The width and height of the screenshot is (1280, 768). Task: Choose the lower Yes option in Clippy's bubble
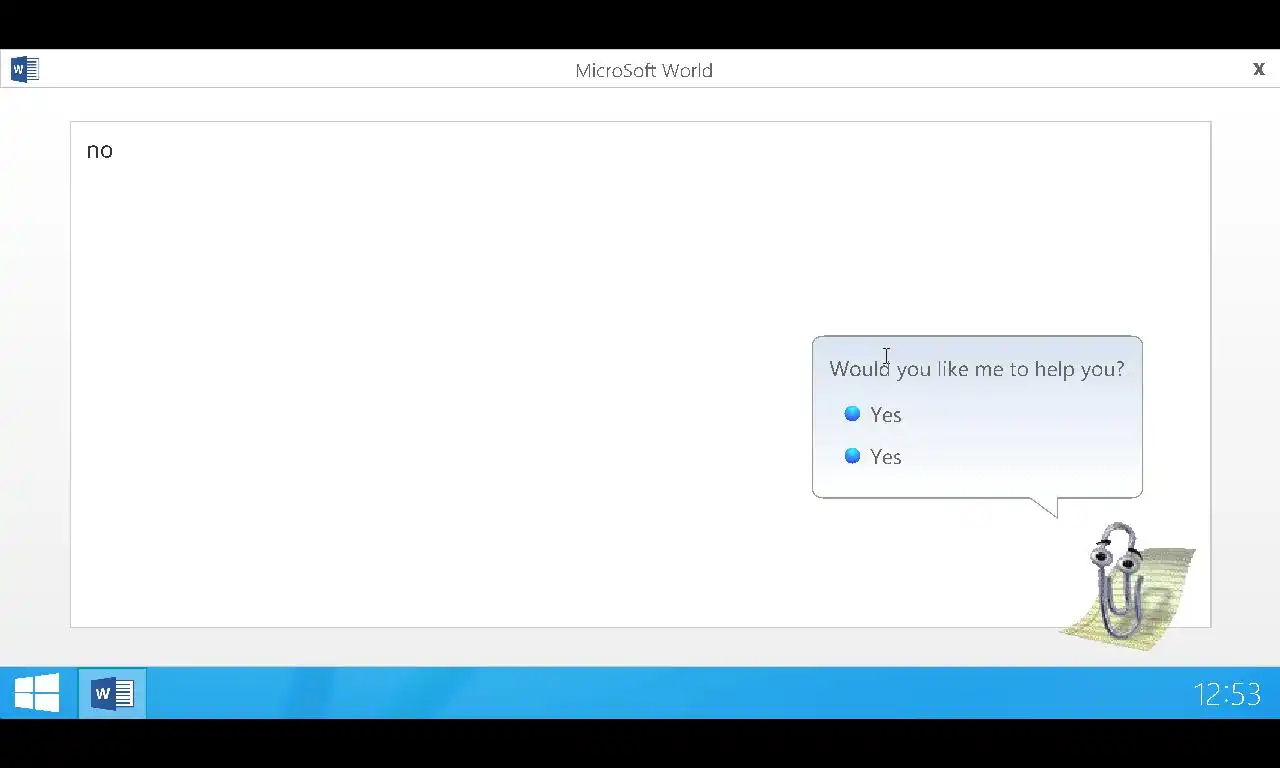873,456
